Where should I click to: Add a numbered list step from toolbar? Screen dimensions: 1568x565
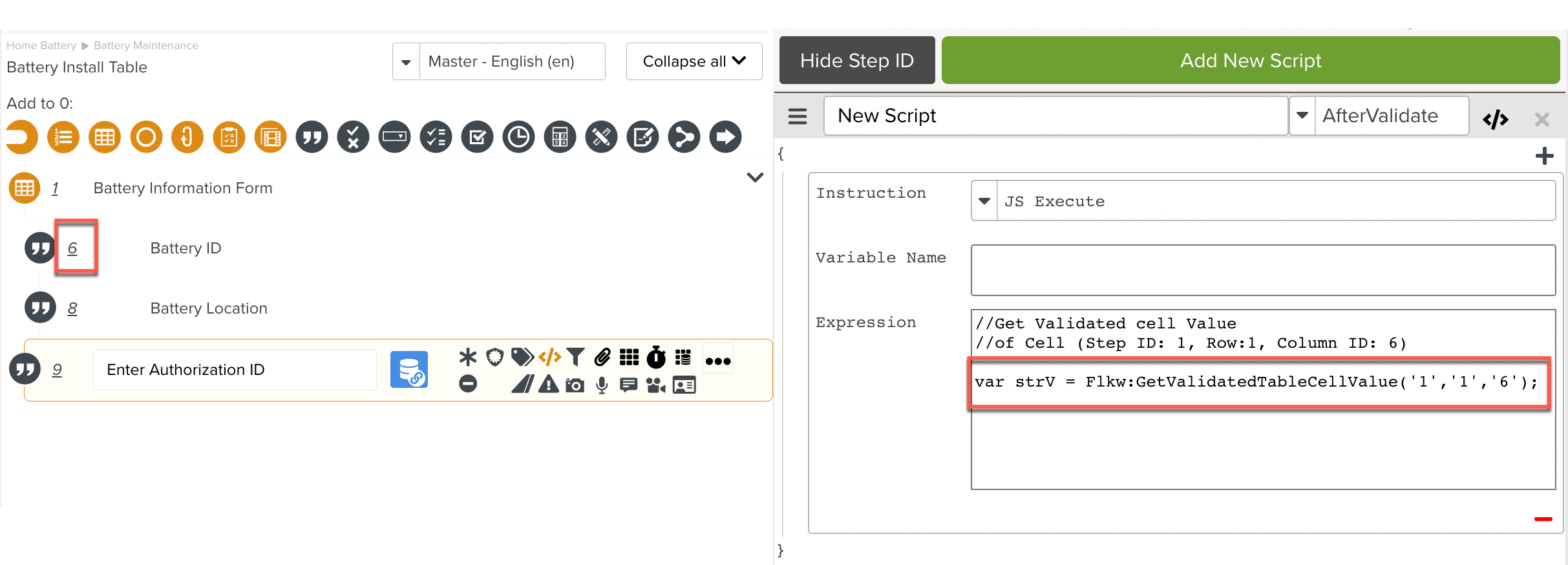point(63,137)
